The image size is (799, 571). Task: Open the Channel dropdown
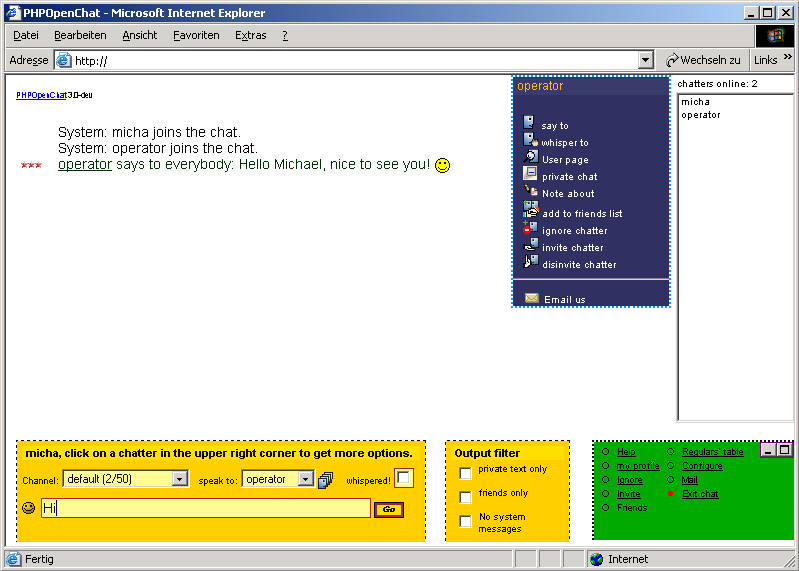click(x=180, y=479)
